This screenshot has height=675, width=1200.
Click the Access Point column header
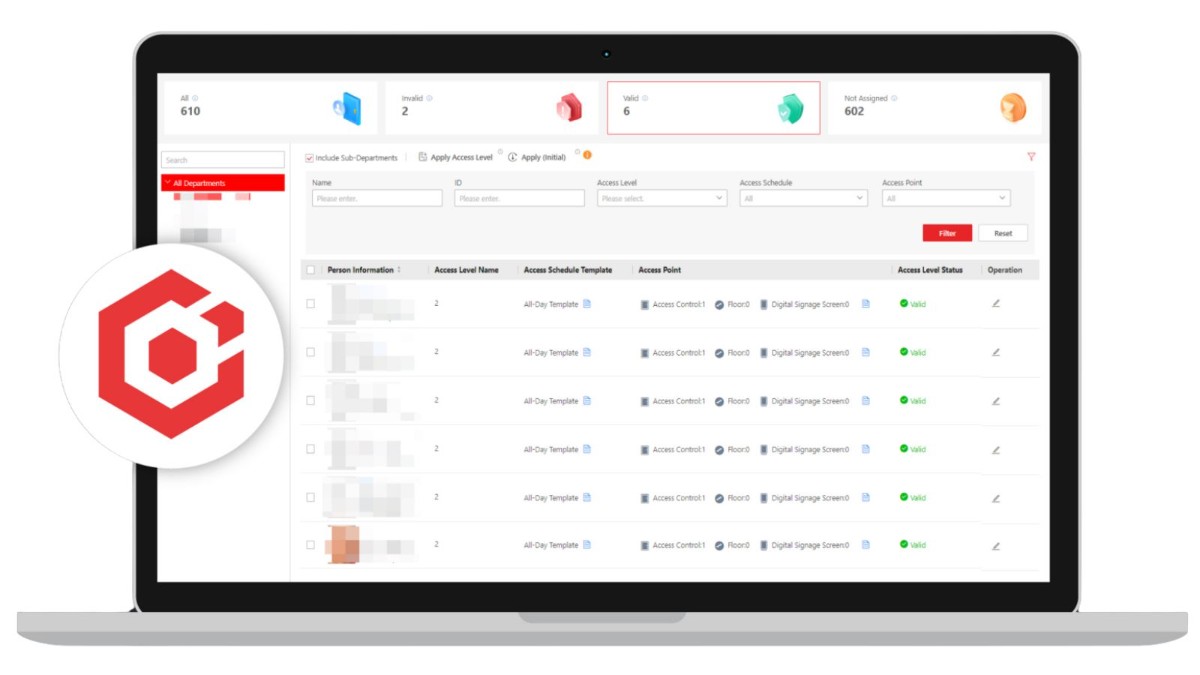coord(660,270)
